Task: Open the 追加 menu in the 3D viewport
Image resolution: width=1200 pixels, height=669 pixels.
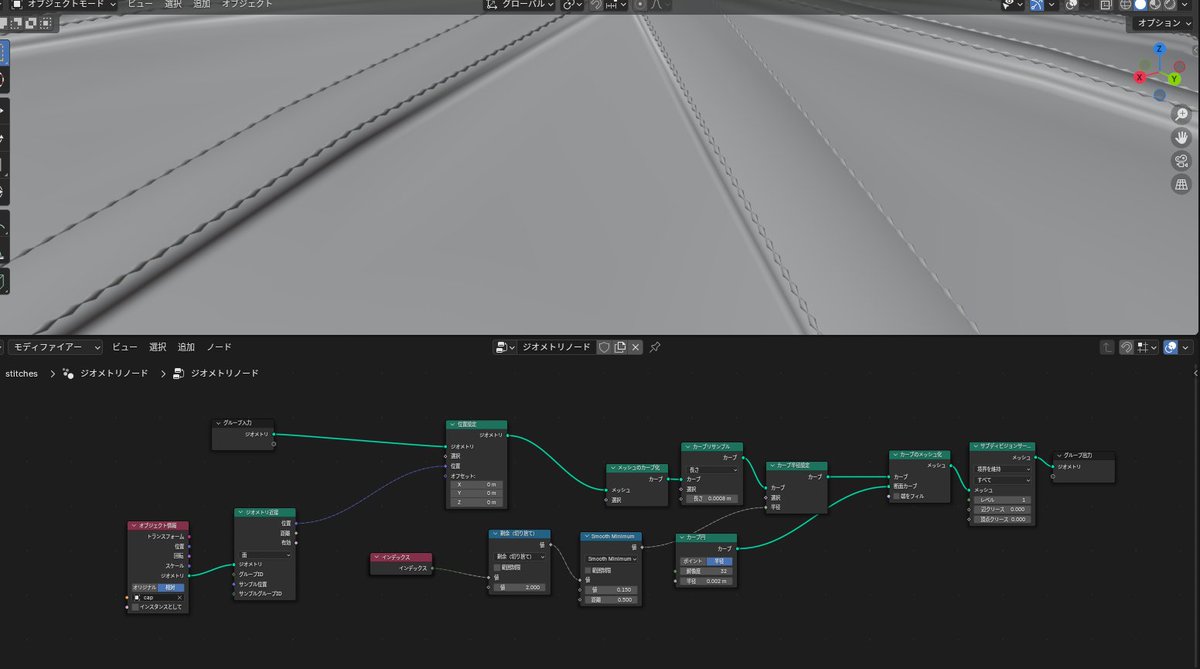Action: point(201,4)
